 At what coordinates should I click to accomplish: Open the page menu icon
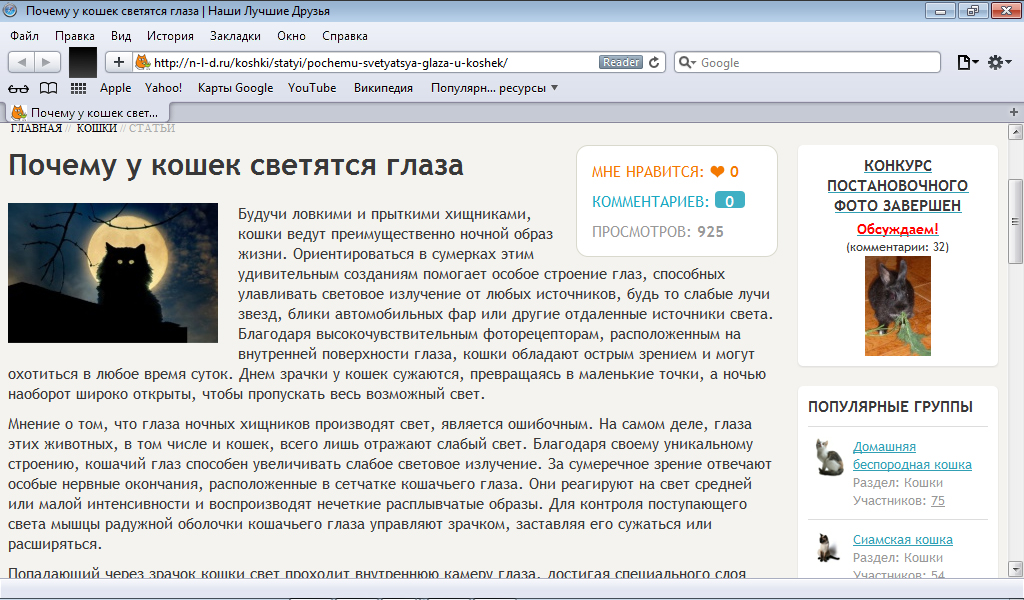[967, 62]
